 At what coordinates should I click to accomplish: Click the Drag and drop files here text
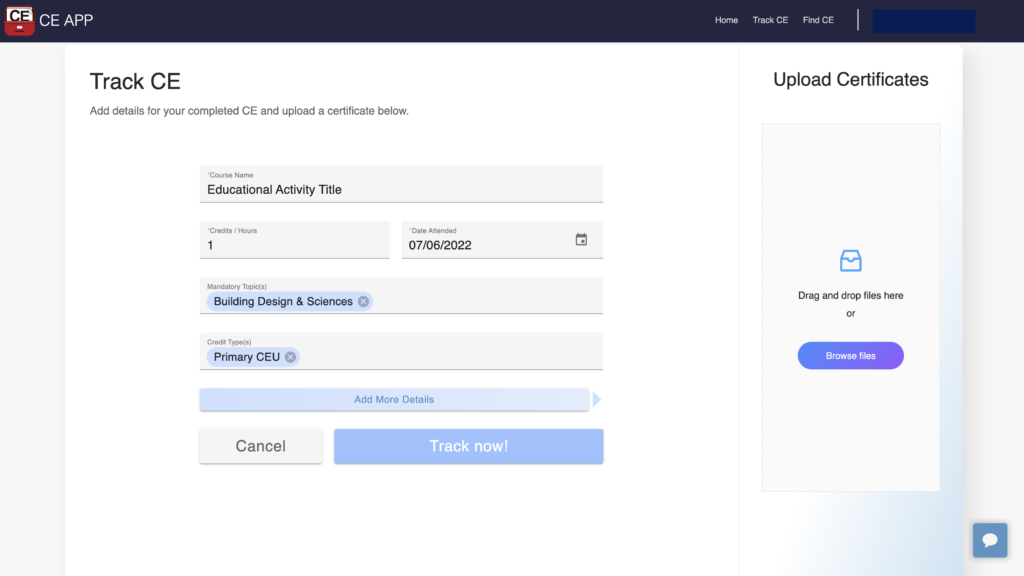(850, 295)
